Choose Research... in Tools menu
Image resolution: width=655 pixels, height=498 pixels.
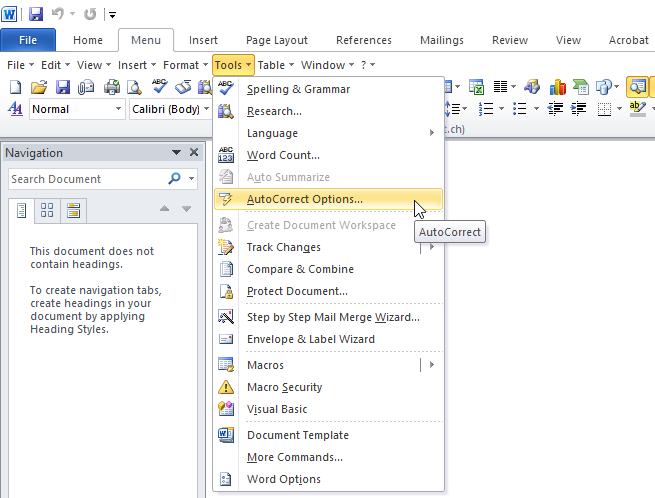(x=328, y=111)
